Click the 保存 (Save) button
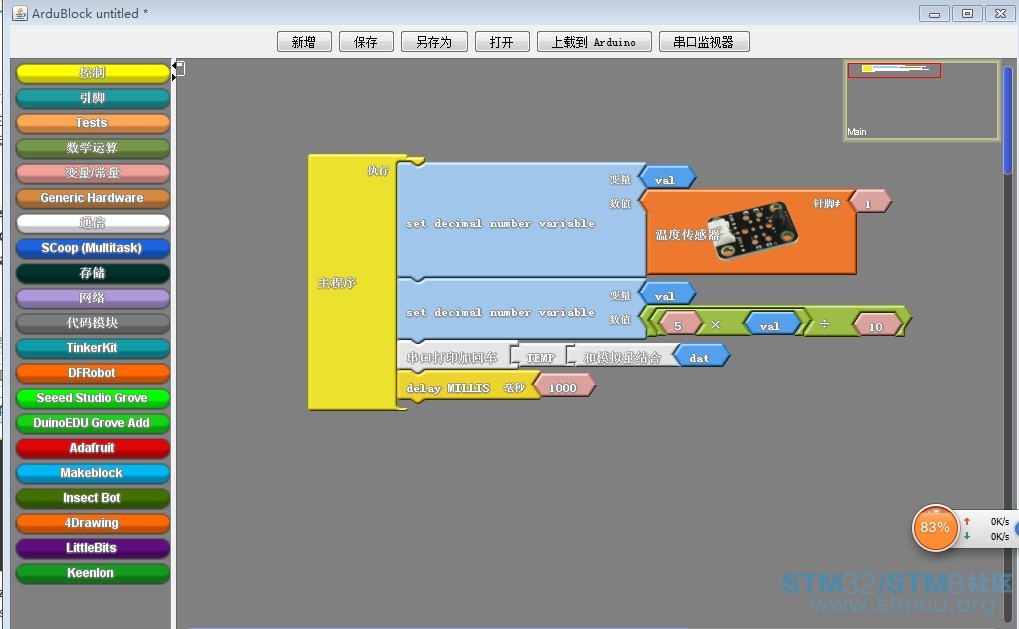The height and width of the screenshot is (629, 1019). click(366, 42)
